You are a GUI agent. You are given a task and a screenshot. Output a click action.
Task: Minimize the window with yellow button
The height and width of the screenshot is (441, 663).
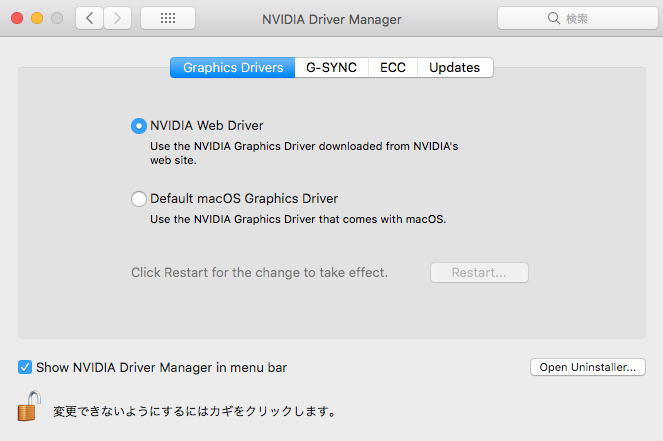coord(37,18)
